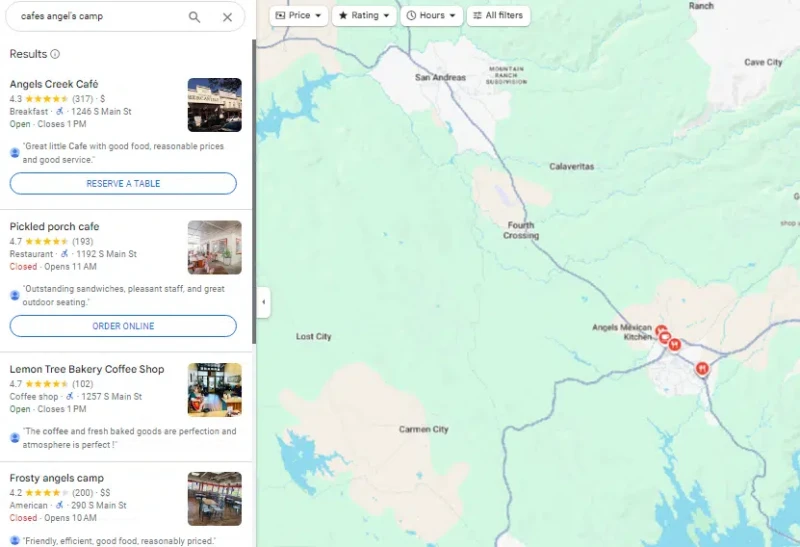The image size is (800, 547).
Task: Click the star icon in Rating filter
Action: (x=343, y=15)
